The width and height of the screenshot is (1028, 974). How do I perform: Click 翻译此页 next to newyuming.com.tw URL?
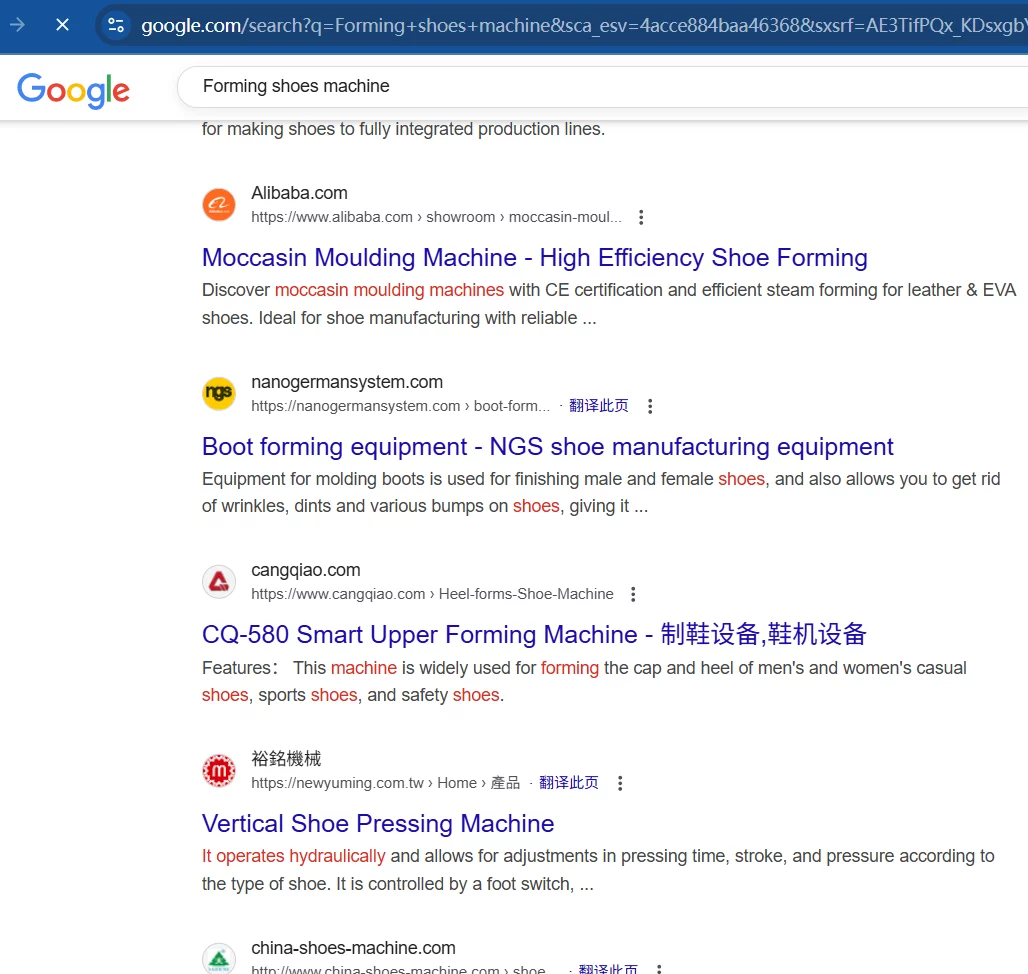coord(569,783)
